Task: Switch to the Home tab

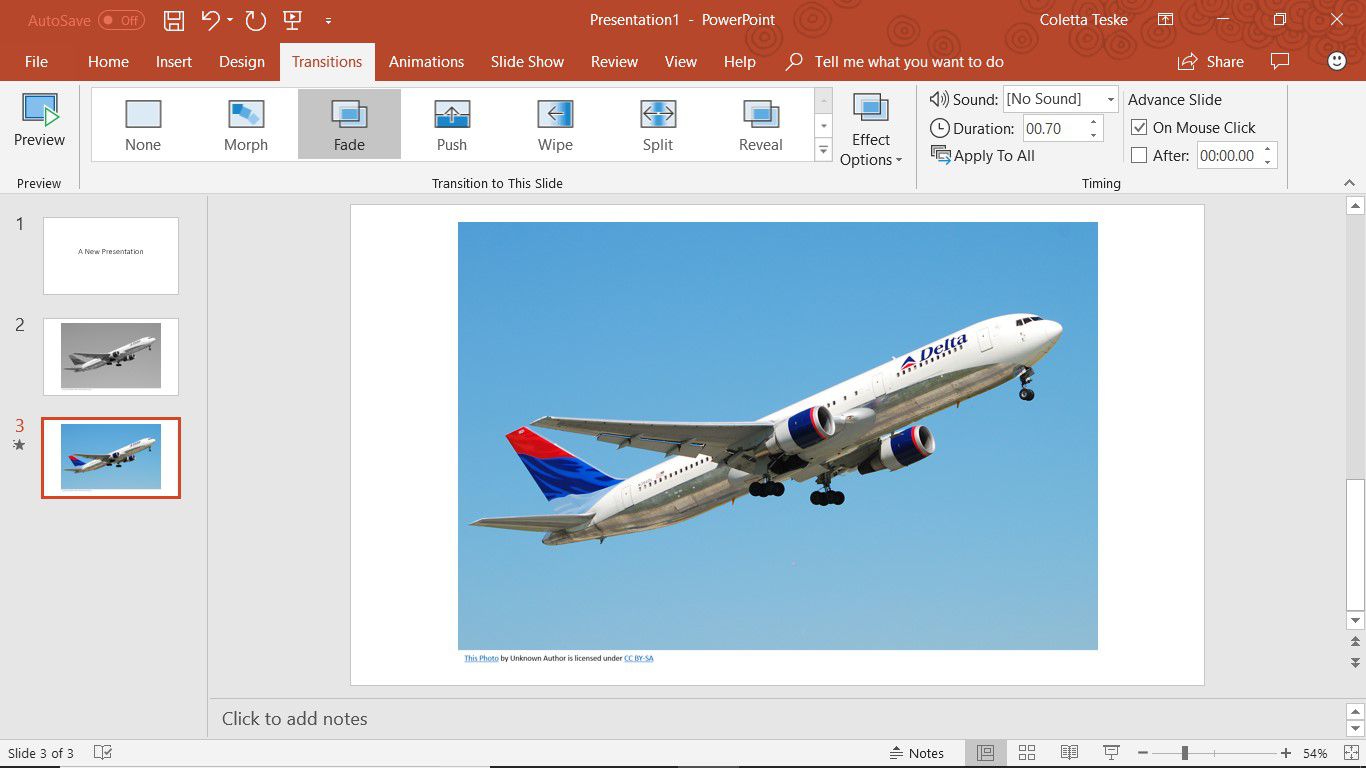Action: [x=108, y=61]
